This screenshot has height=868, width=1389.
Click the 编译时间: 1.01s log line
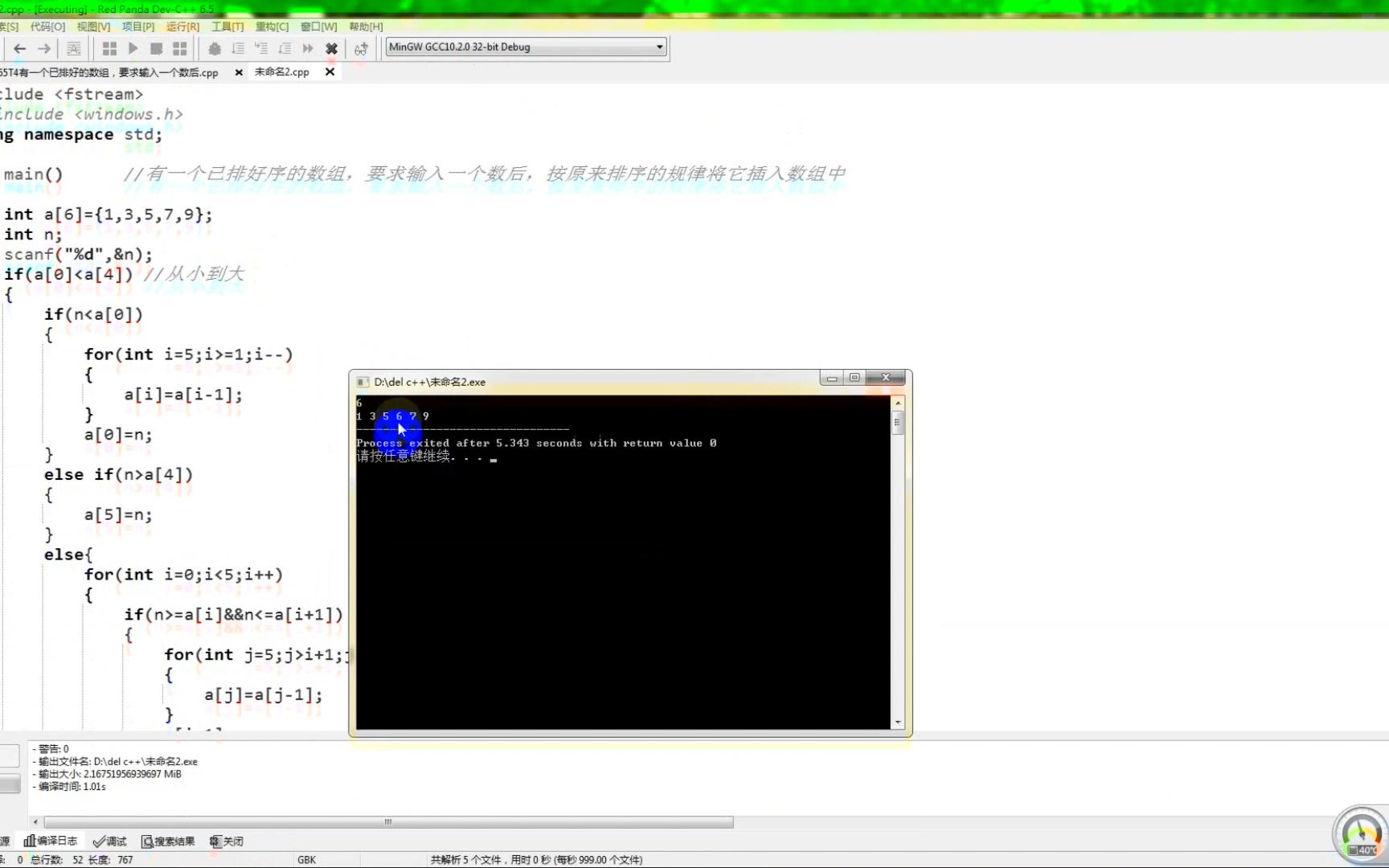[69, 787]
